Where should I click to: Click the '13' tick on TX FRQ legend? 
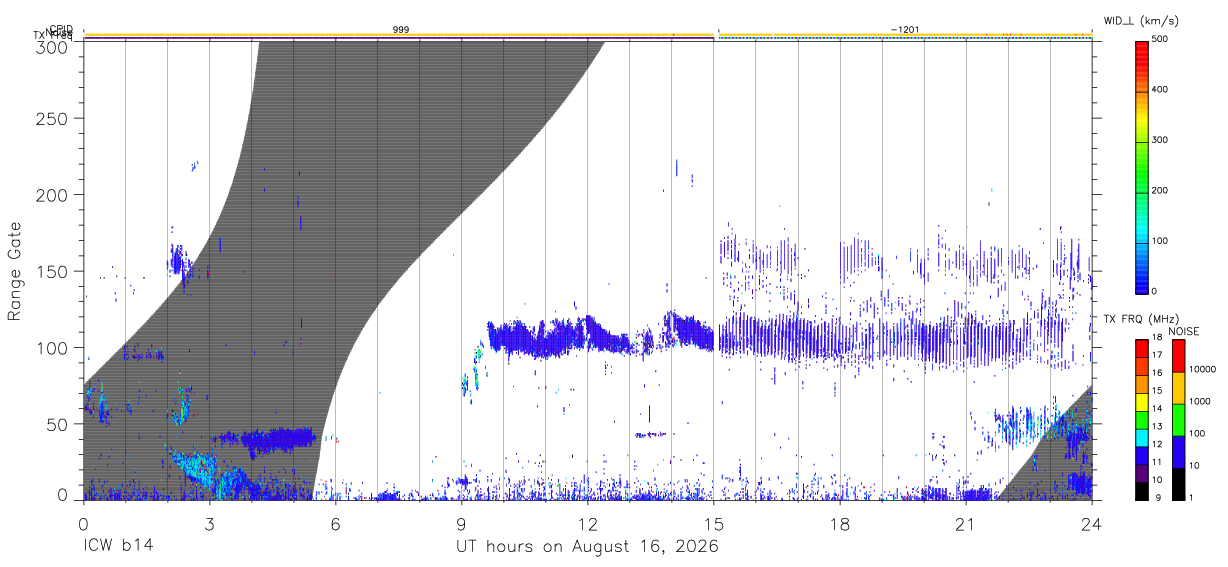(1158, 428)
